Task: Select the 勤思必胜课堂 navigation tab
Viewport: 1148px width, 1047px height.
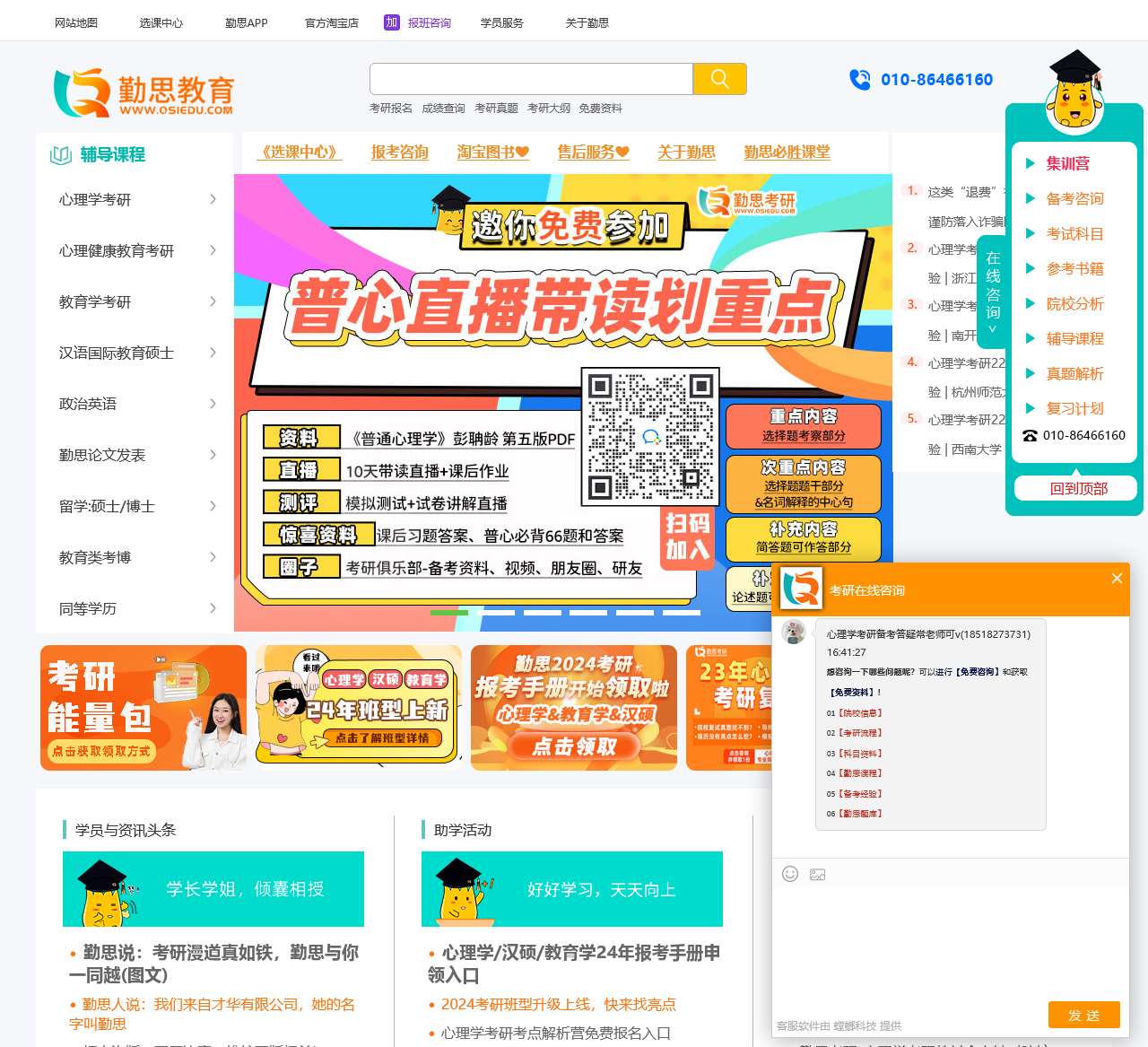Action: [x=787, y=153]
